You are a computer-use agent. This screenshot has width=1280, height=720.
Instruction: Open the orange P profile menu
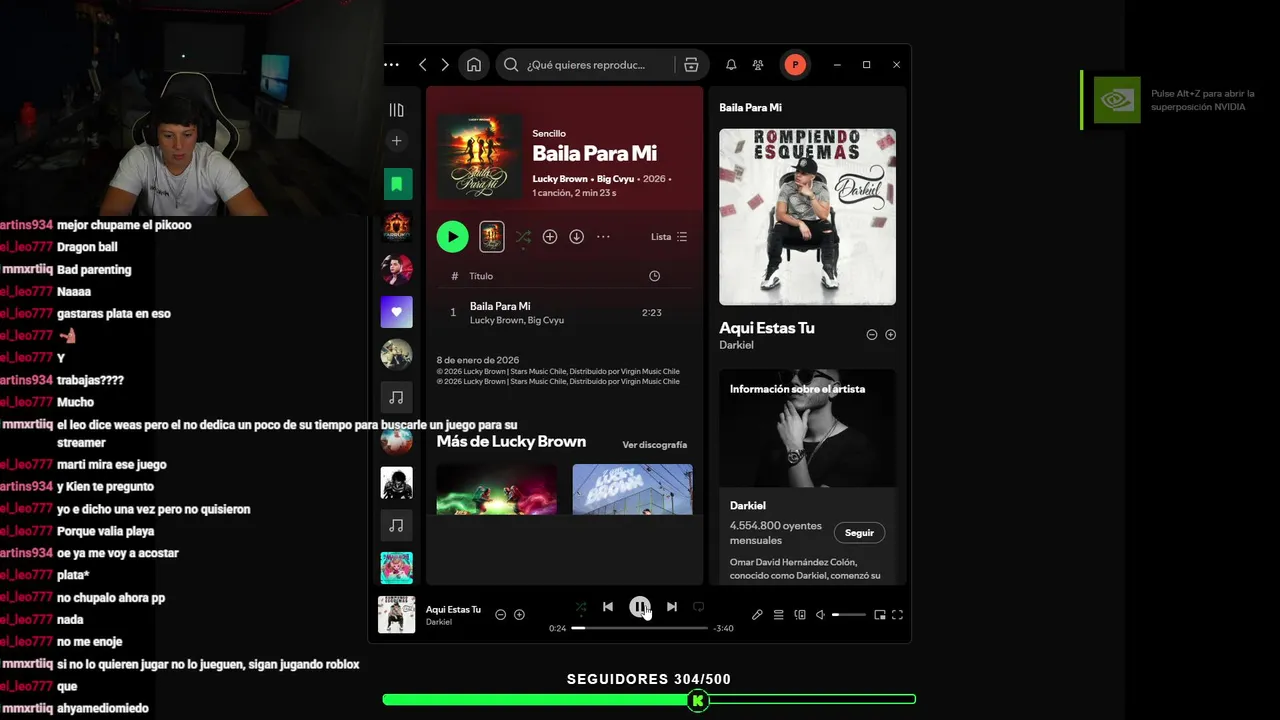pyautogui.click(x=795, y=65)
